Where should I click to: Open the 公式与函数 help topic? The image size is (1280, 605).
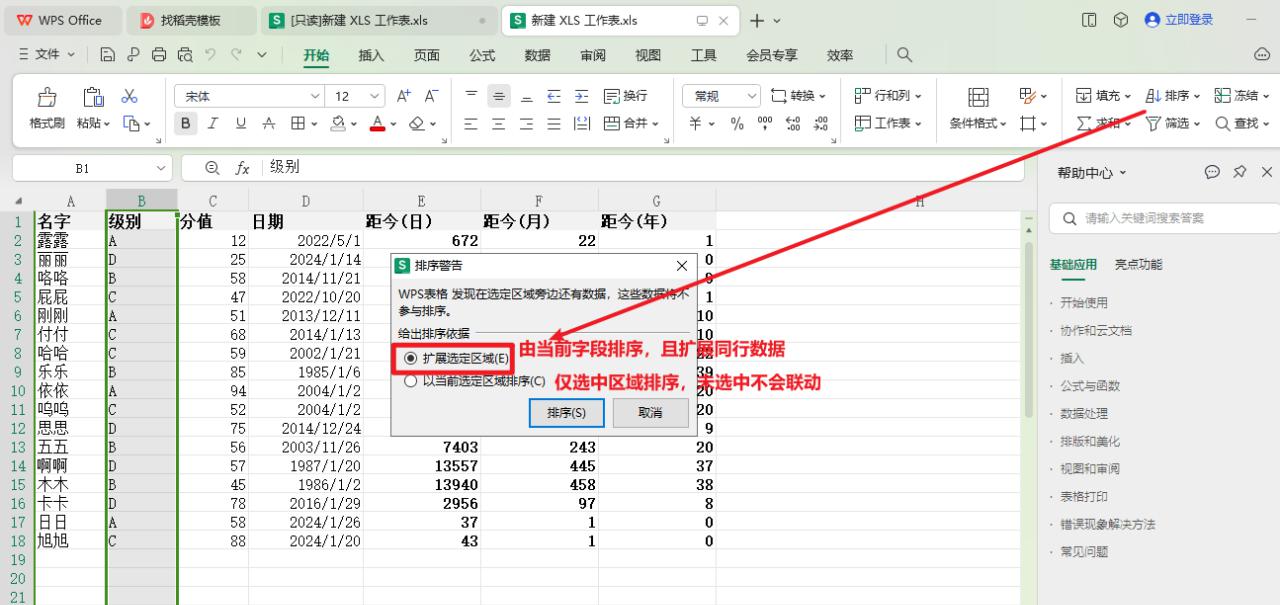click(1090, 385)
